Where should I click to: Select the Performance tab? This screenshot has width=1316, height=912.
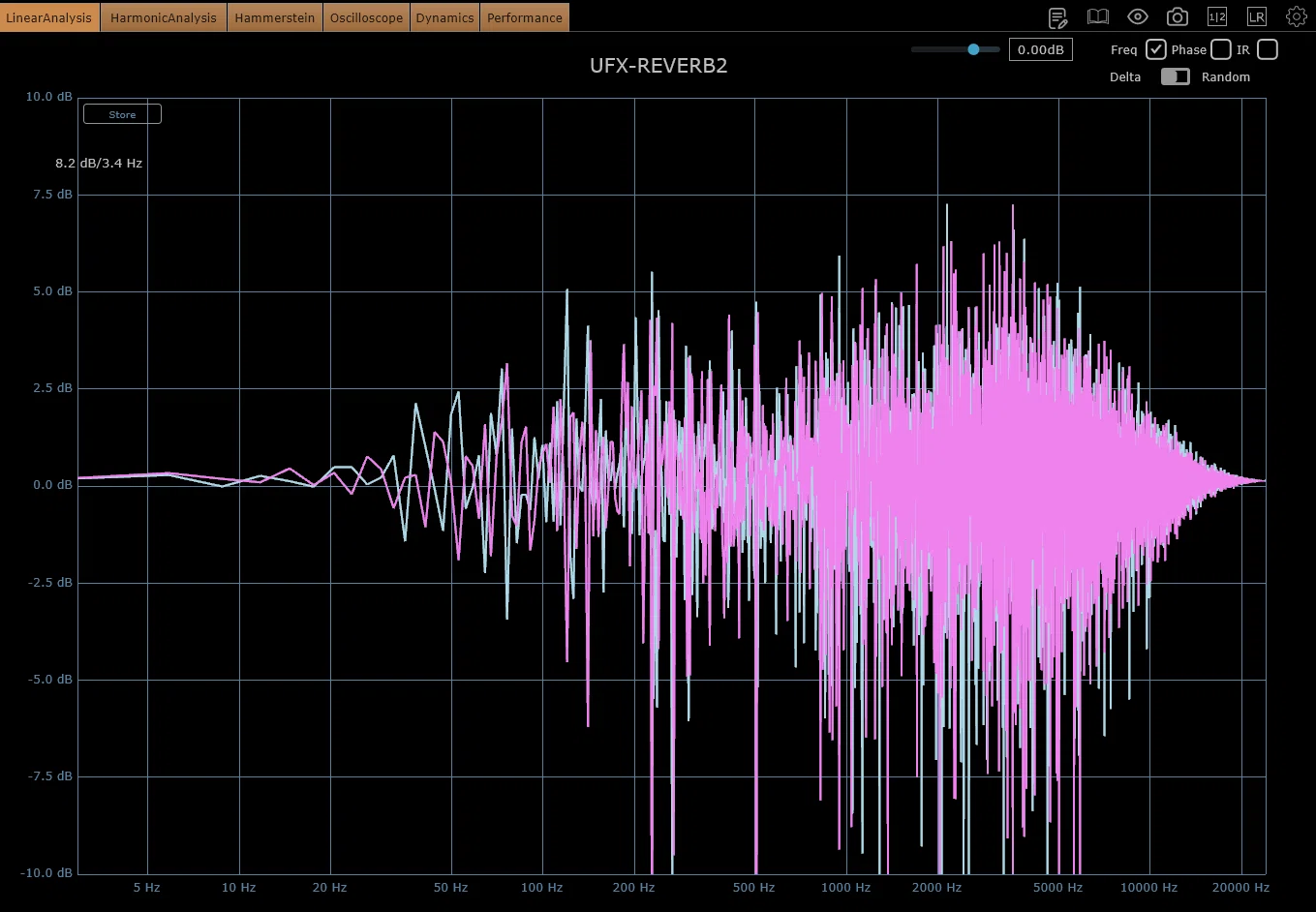coord(525,17)
